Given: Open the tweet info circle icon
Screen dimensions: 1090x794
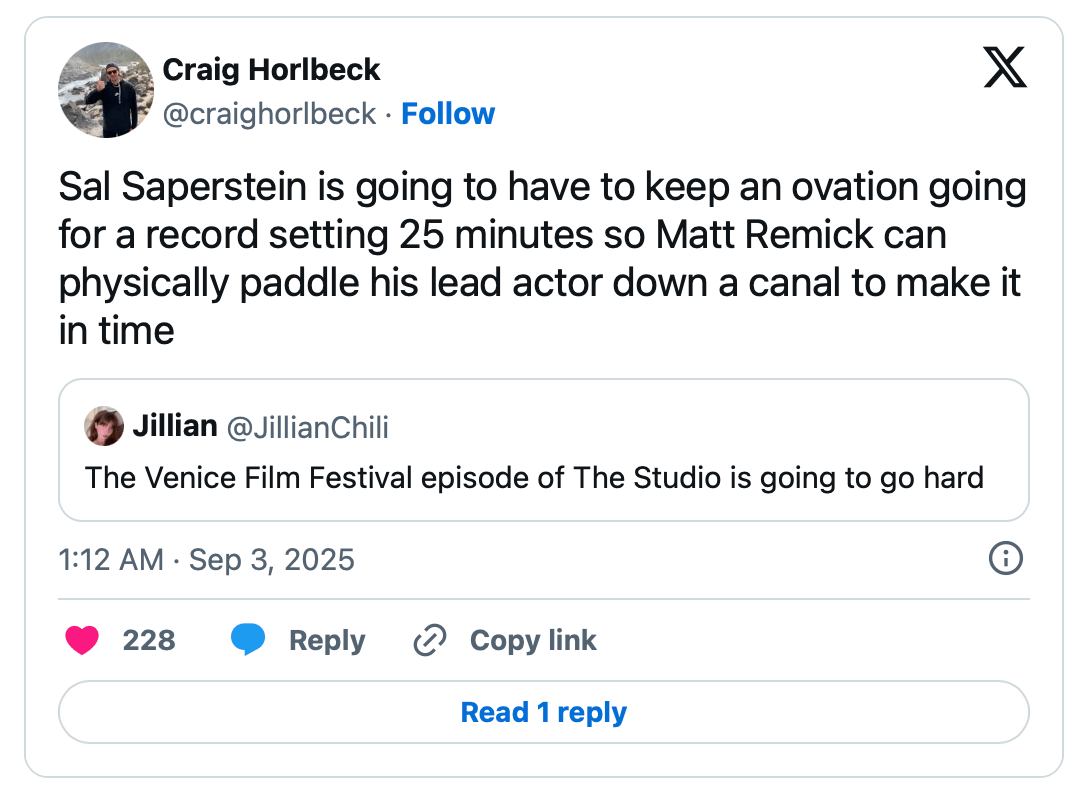Looking at the screenshot, I should pyautogui.click(x=1005, y=559).
